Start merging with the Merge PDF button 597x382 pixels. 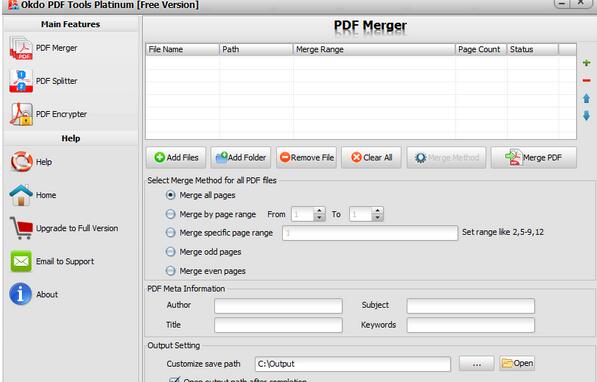[533, 158]
